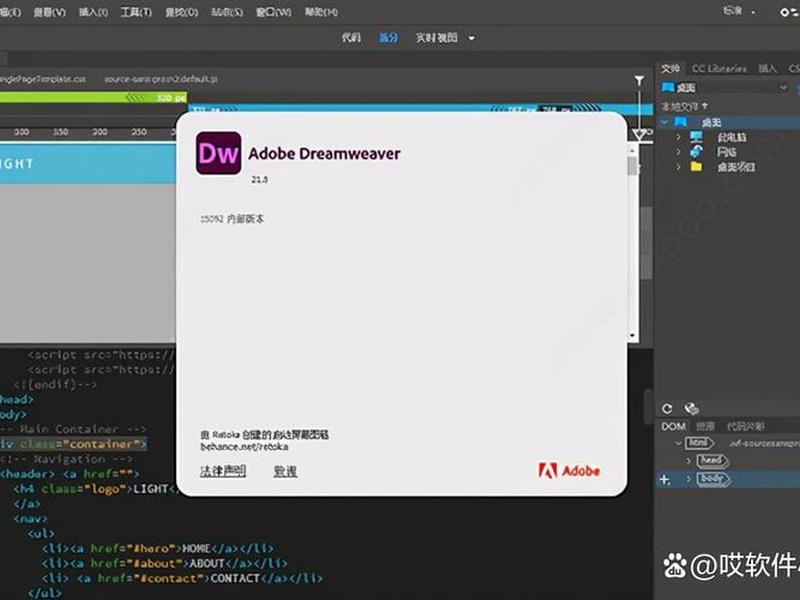
Task: Open the site selector dropdown in Files panel
Action: point(783,87)
